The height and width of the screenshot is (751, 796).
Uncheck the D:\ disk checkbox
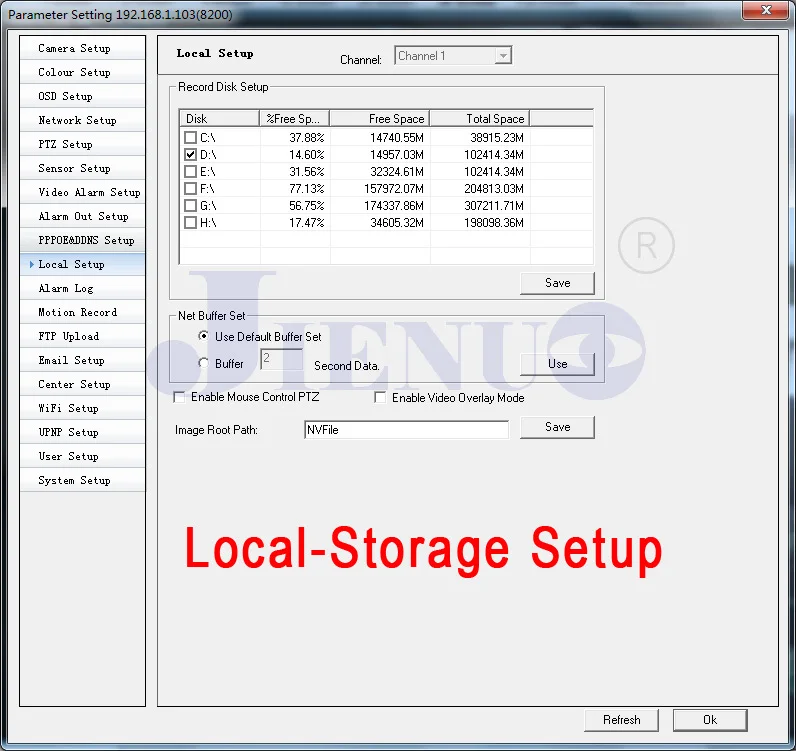pyautogui.click(x=190, y=154)
